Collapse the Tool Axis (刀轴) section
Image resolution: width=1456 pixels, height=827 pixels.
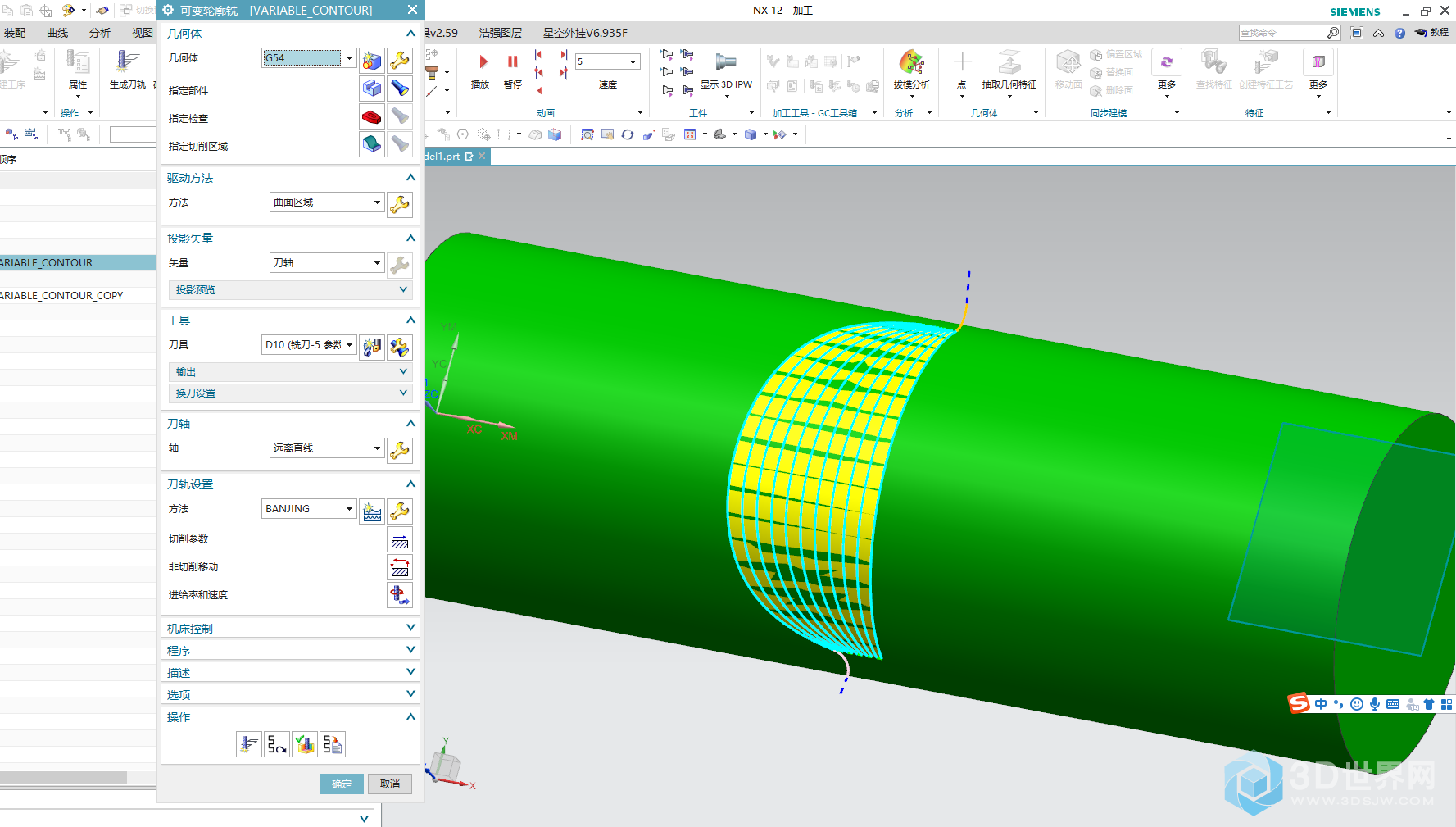(290, 424)
